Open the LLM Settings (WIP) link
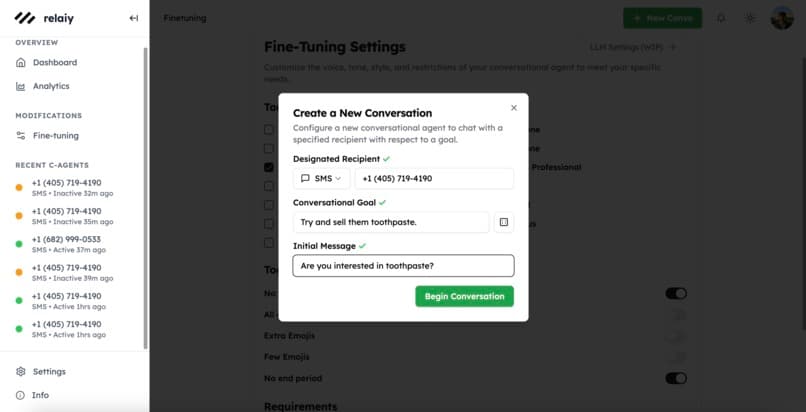The width and height of the screenshot is (806, 412). (632, 46)
